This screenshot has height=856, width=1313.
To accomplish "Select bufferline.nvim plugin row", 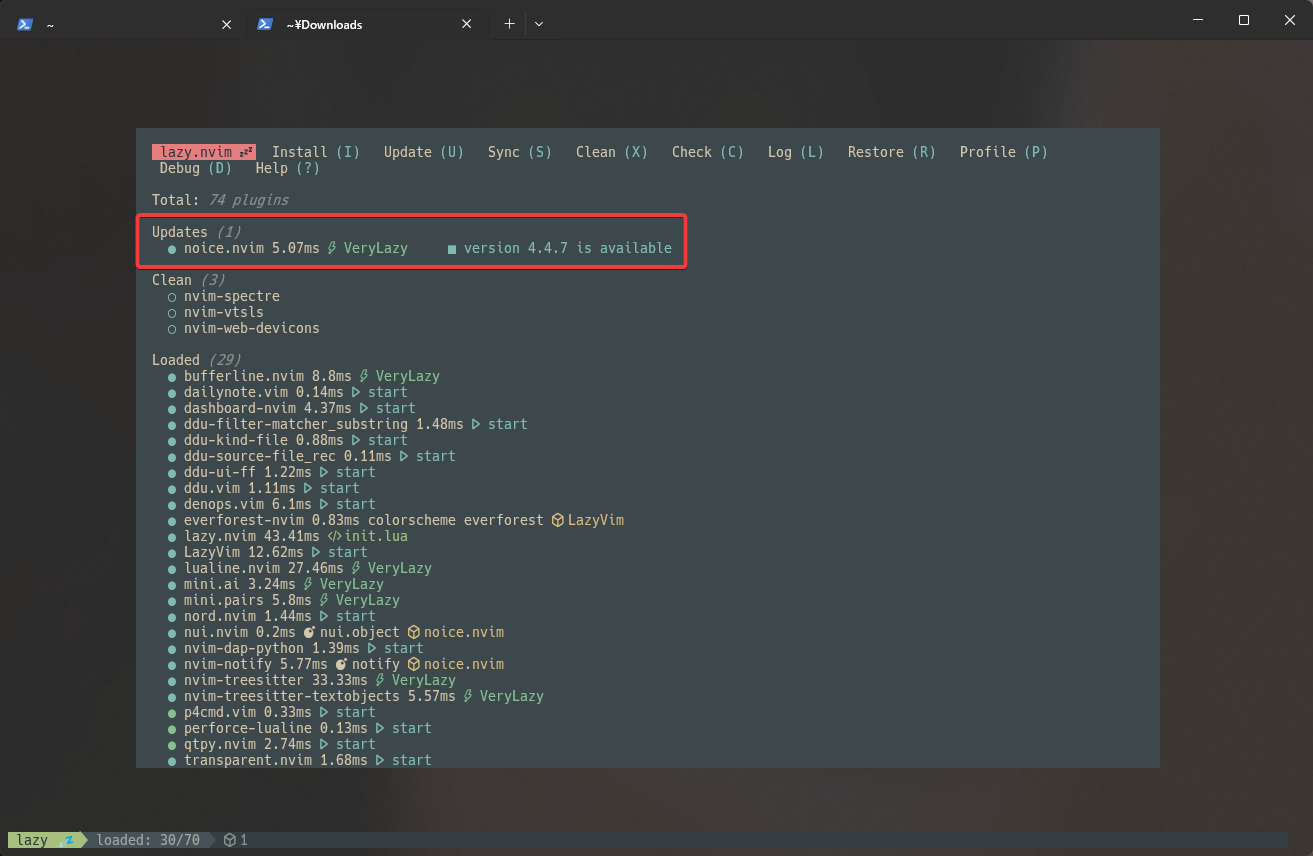I will click(244, 376).
